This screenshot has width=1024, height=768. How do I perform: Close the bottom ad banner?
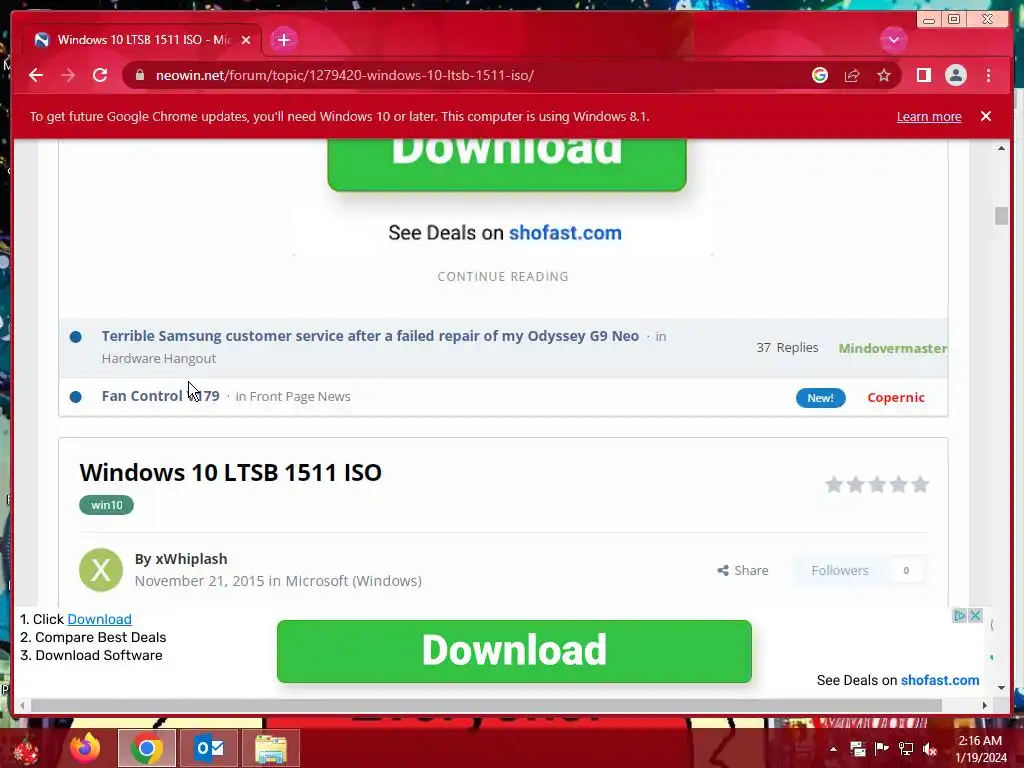coord(975,615)
